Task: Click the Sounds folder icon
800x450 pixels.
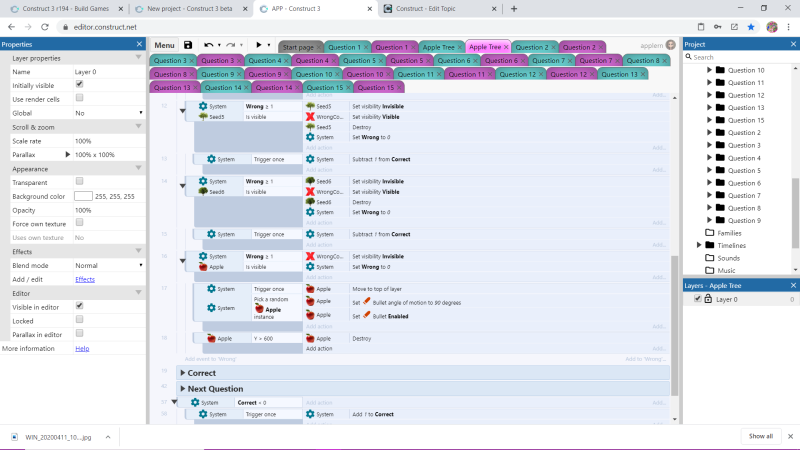Action: 710,258
